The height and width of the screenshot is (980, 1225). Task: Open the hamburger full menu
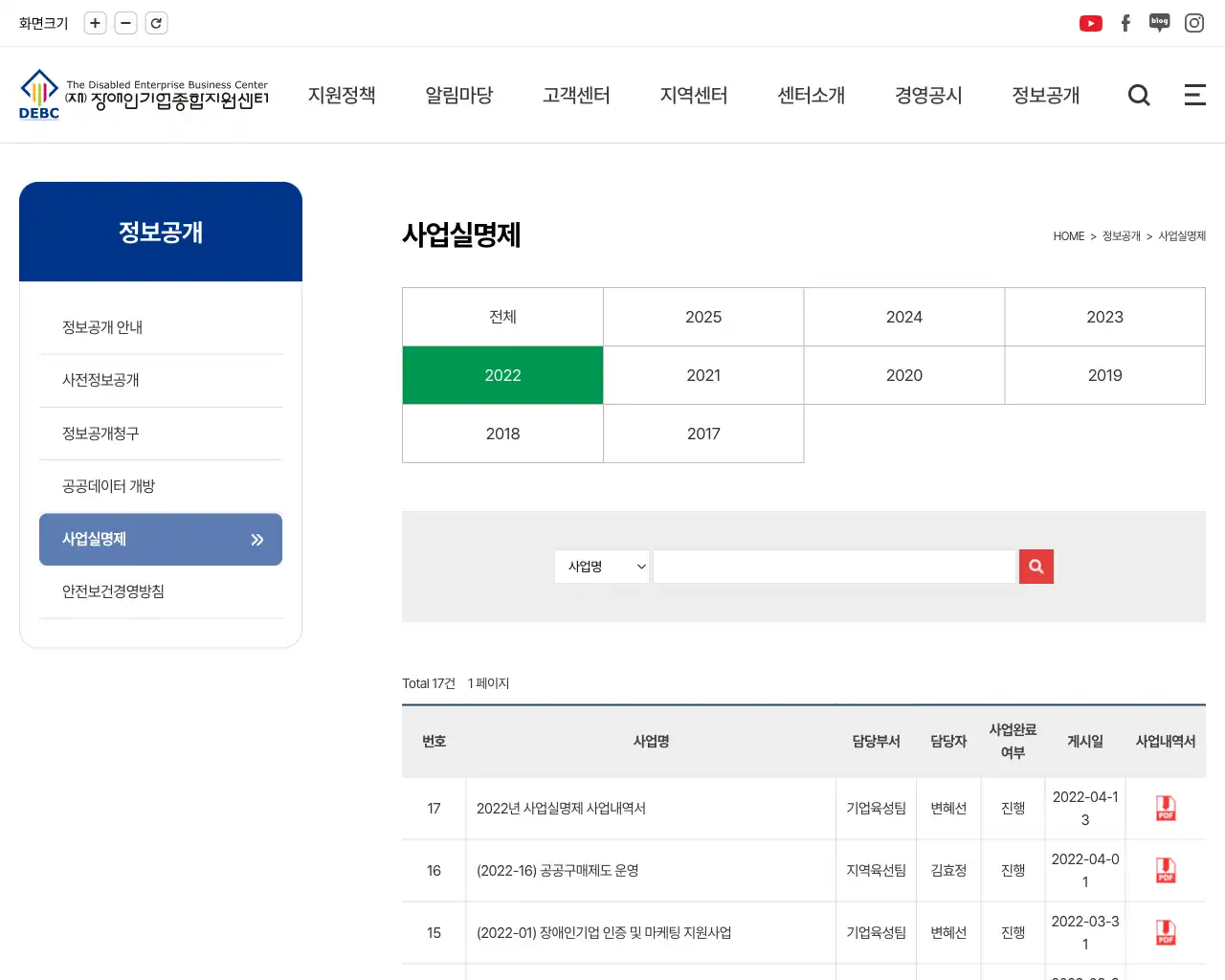(x=1194, y=95)
